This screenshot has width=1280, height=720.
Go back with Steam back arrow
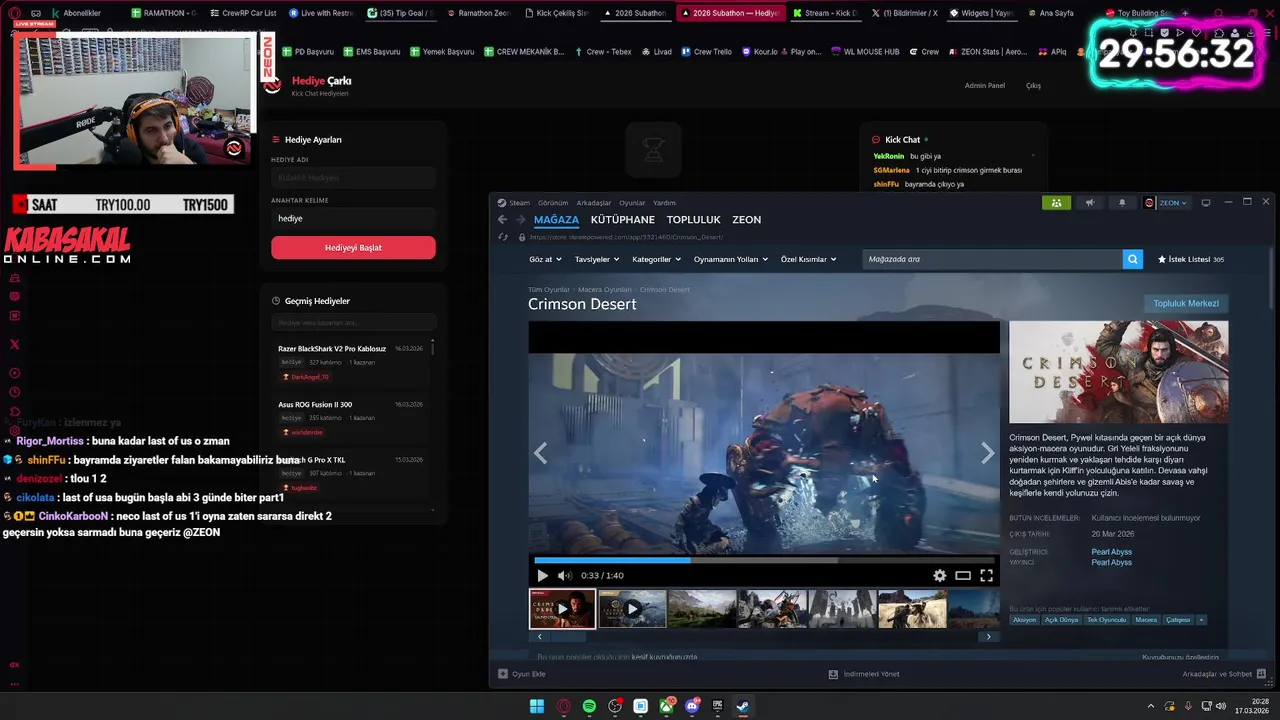[503, 220]
